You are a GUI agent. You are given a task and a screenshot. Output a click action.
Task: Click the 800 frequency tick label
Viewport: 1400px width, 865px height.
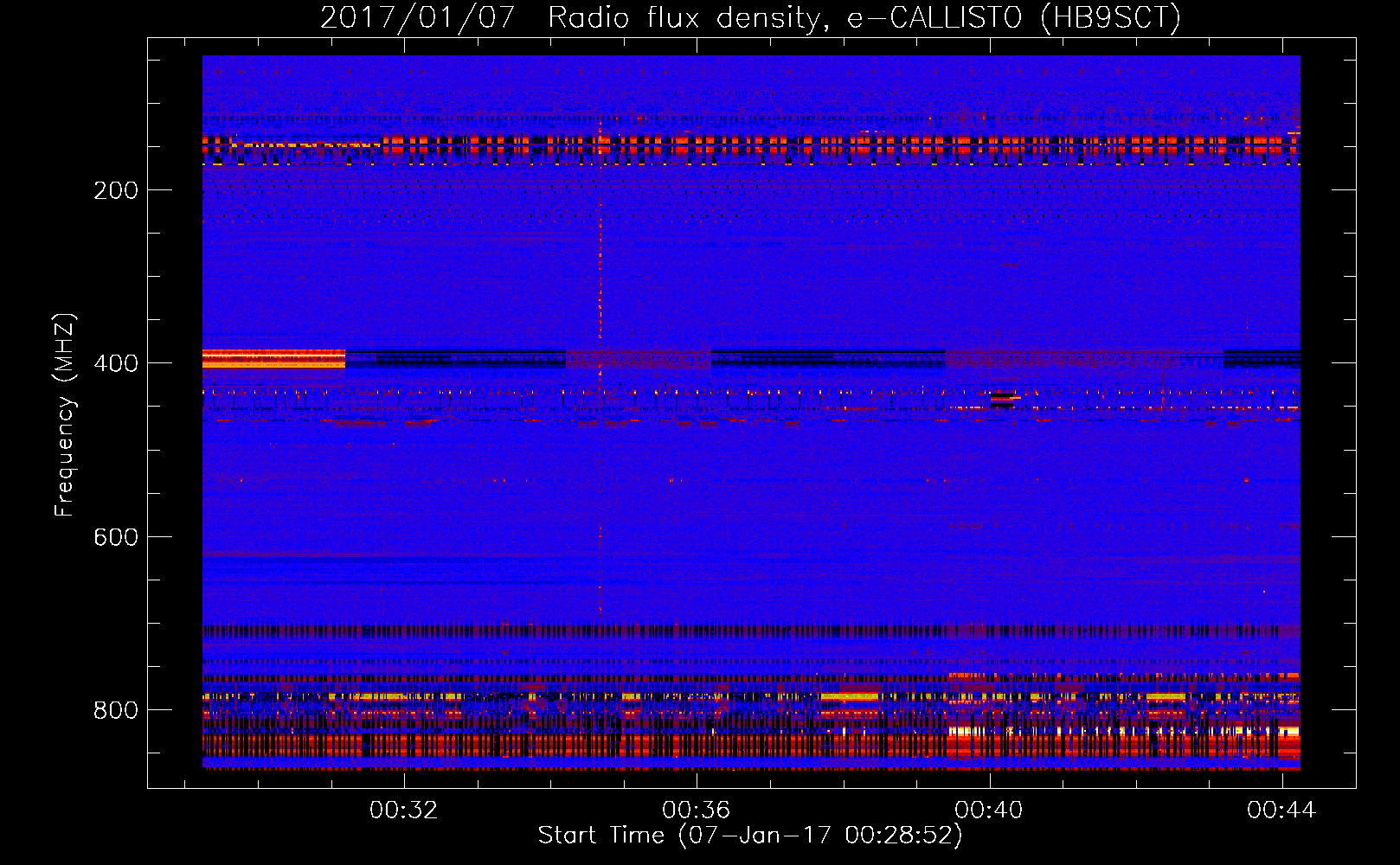tap(116, 710)
